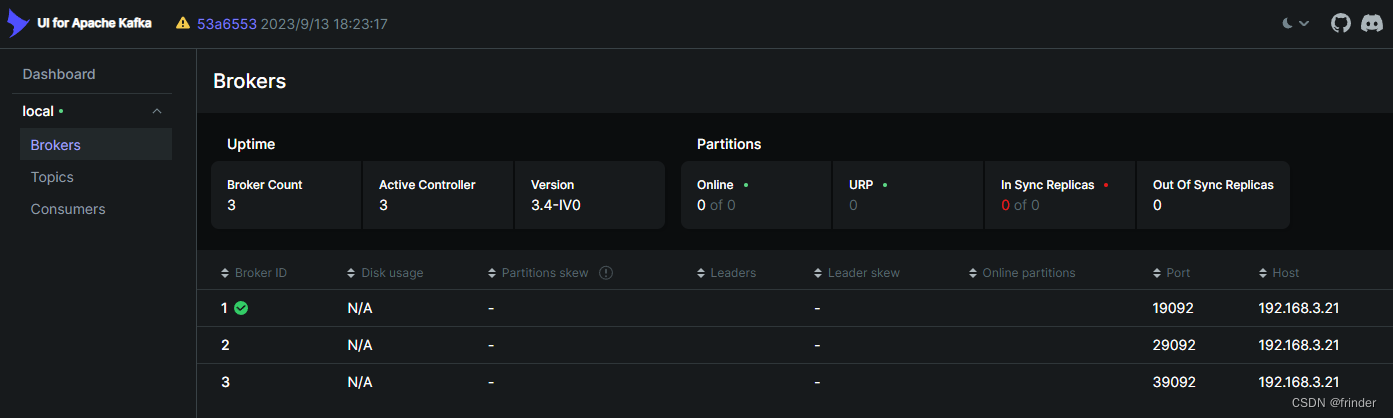The width and height of the screenshot is (1393, 418).
Task: Open broker 3 row with port 39092
Action: pos(795,382)
